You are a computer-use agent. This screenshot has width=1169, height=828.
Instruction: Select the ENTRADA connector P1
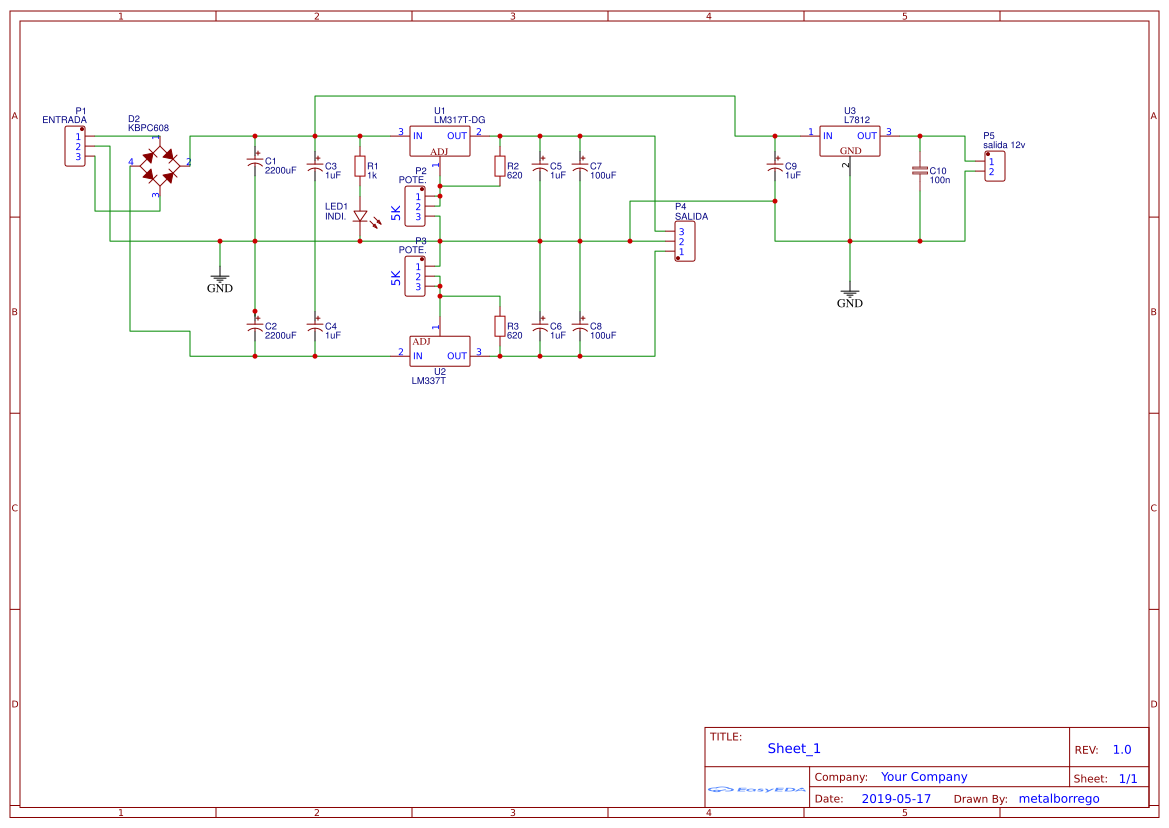pos(74,148)
